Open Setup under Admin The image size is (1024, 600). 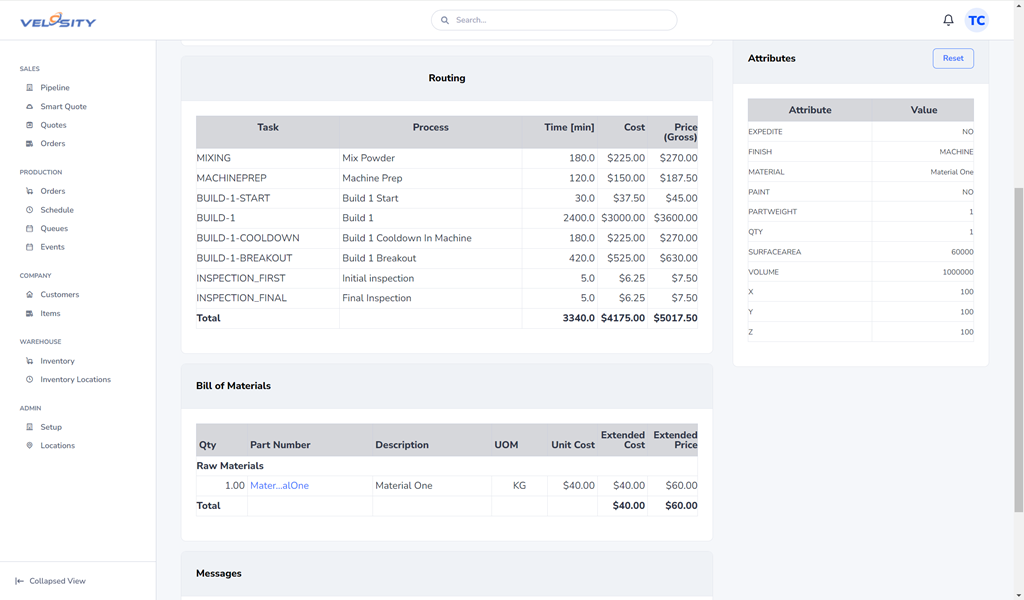click(51, 427)
